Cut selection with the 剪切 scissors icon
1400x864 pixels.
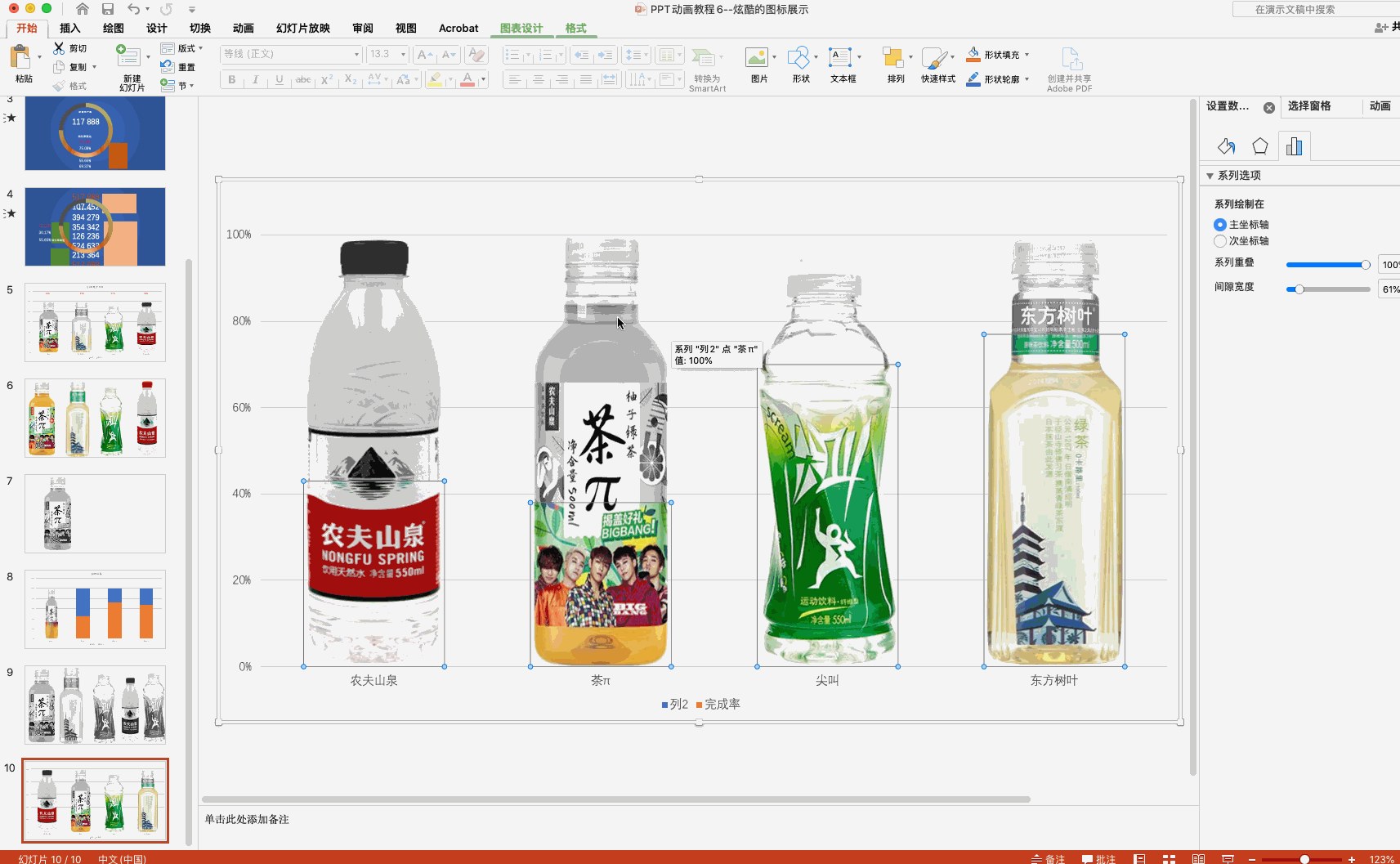(x=59, y=48)
